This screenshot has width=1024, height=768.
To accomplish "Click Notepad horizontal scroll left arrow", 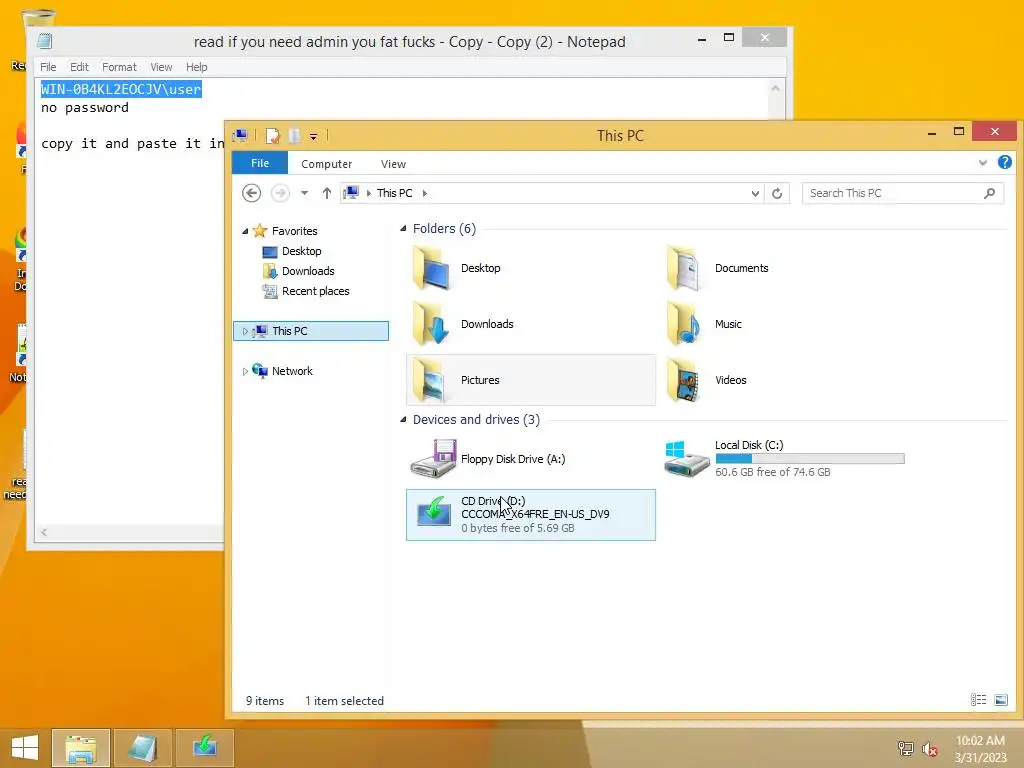I will (x=44, y=532).
